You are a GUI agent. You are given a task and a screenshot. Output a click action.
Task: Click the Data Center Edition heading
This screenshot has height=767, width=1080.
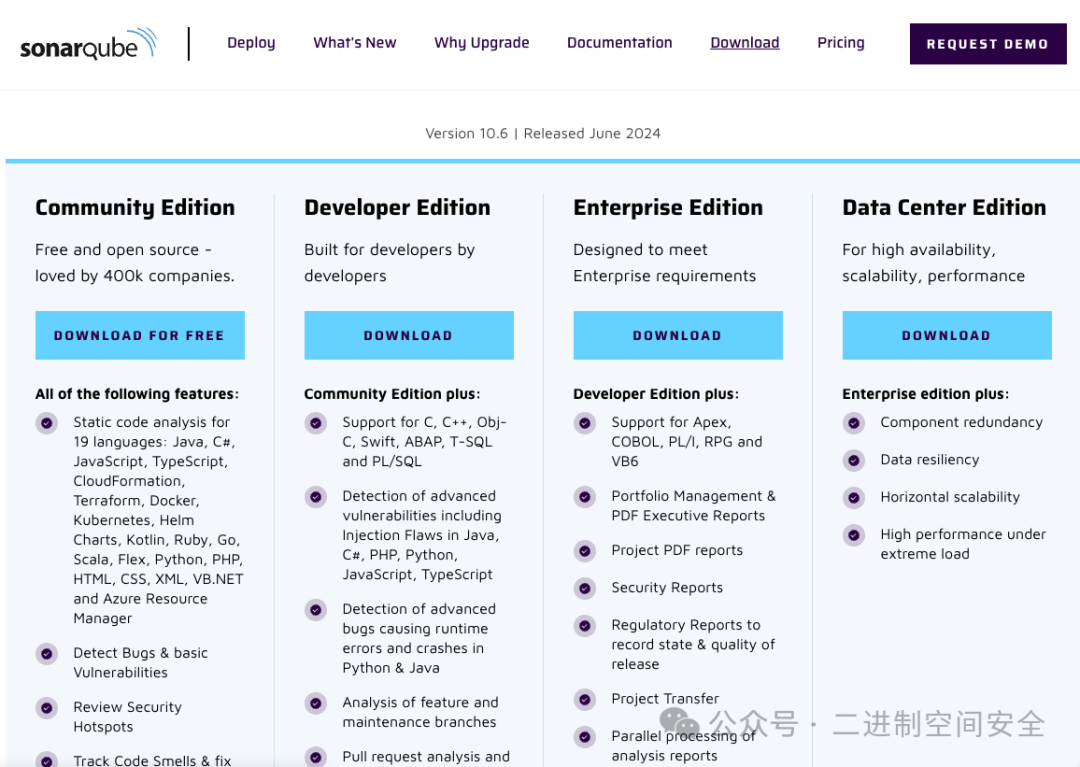(944, 207)
